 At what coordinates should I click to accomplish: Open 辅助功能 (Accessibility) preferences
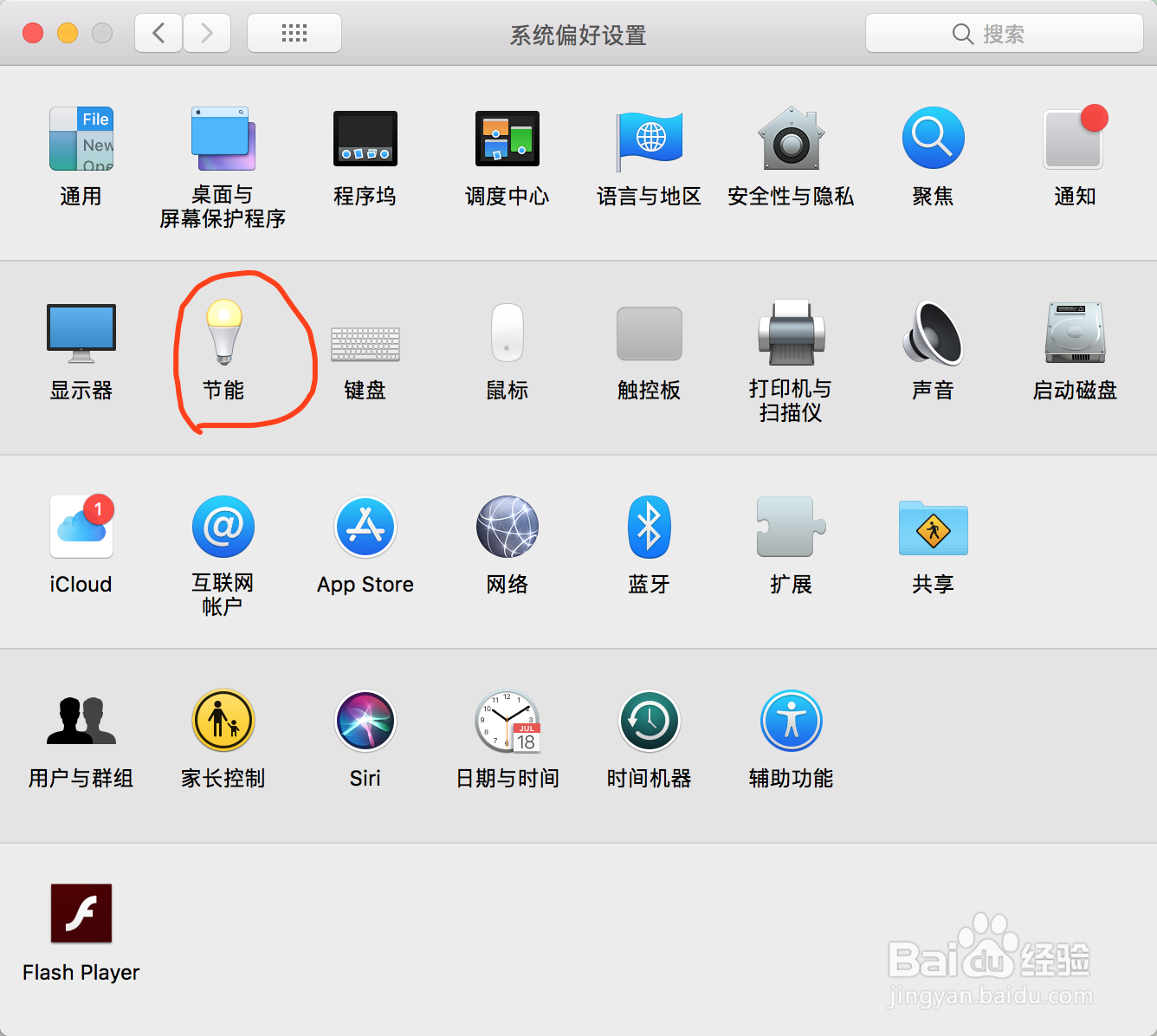pyautogui.click(x=792, y=721)
